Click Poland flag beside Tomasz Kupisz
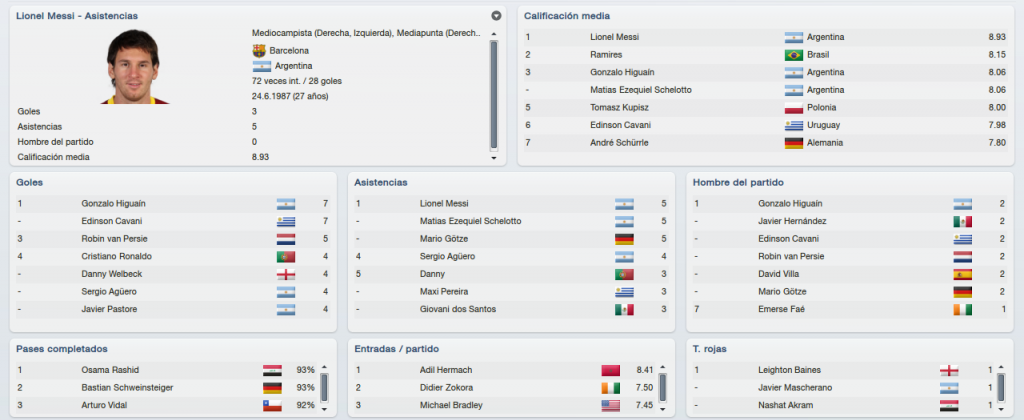 point(793,108)
